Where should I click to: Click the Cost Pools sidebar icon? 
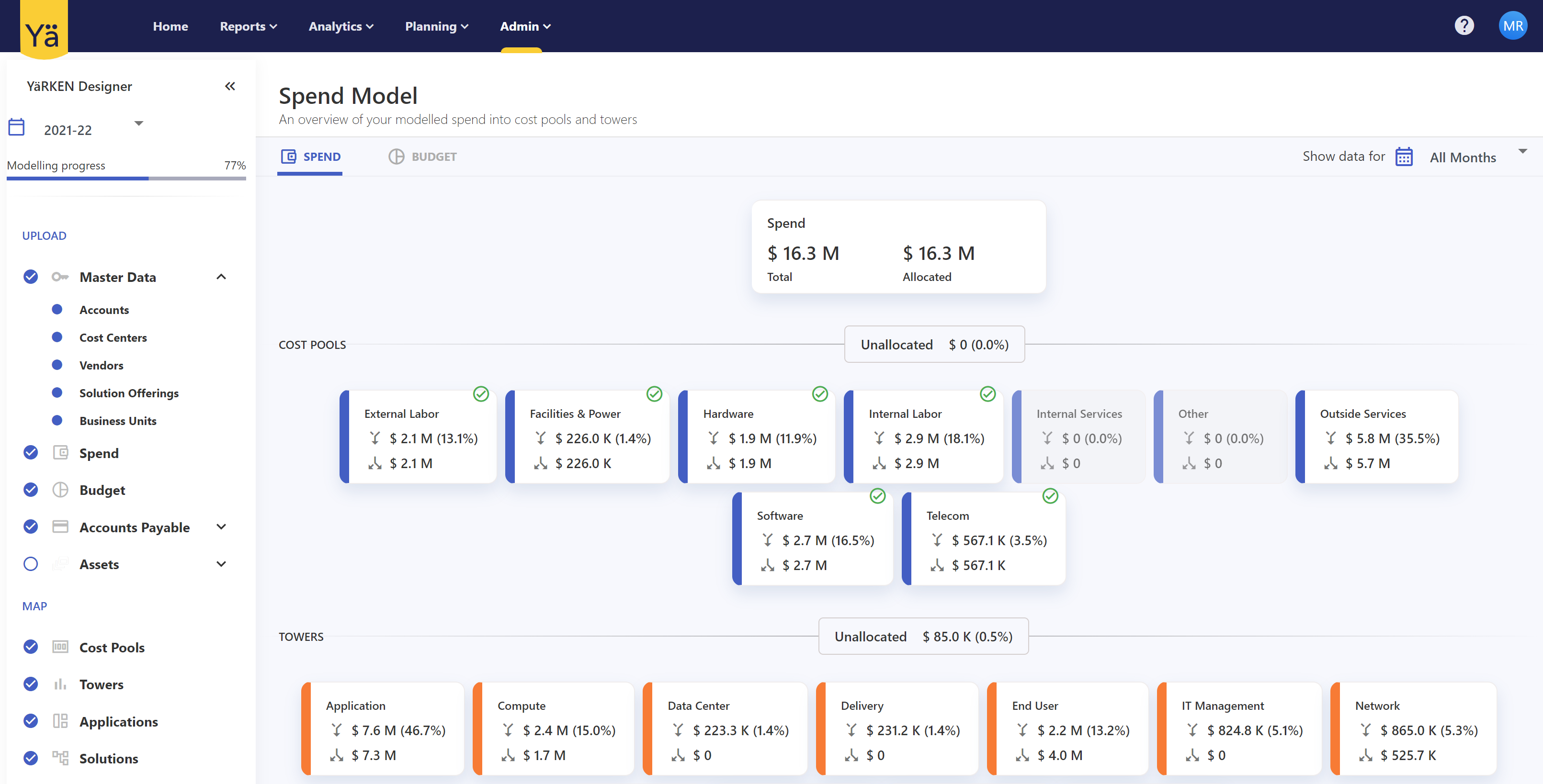(x=60, y=647)
